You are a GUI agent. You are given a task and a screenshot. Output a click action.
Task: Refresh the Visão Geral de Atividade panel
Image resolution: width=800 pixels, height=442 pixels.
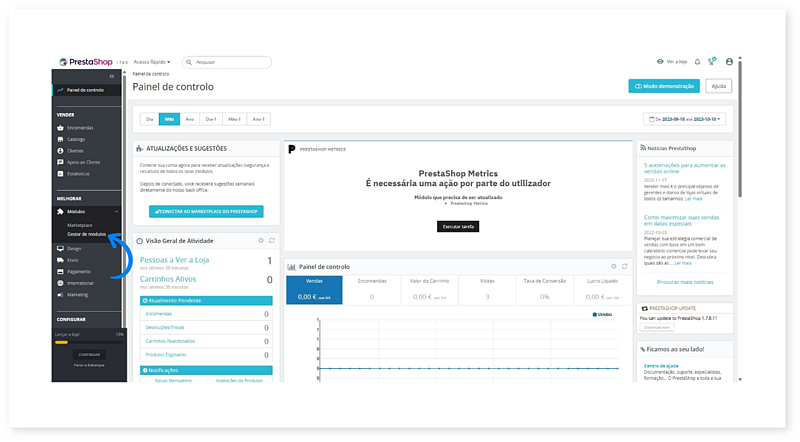[271, 240]
